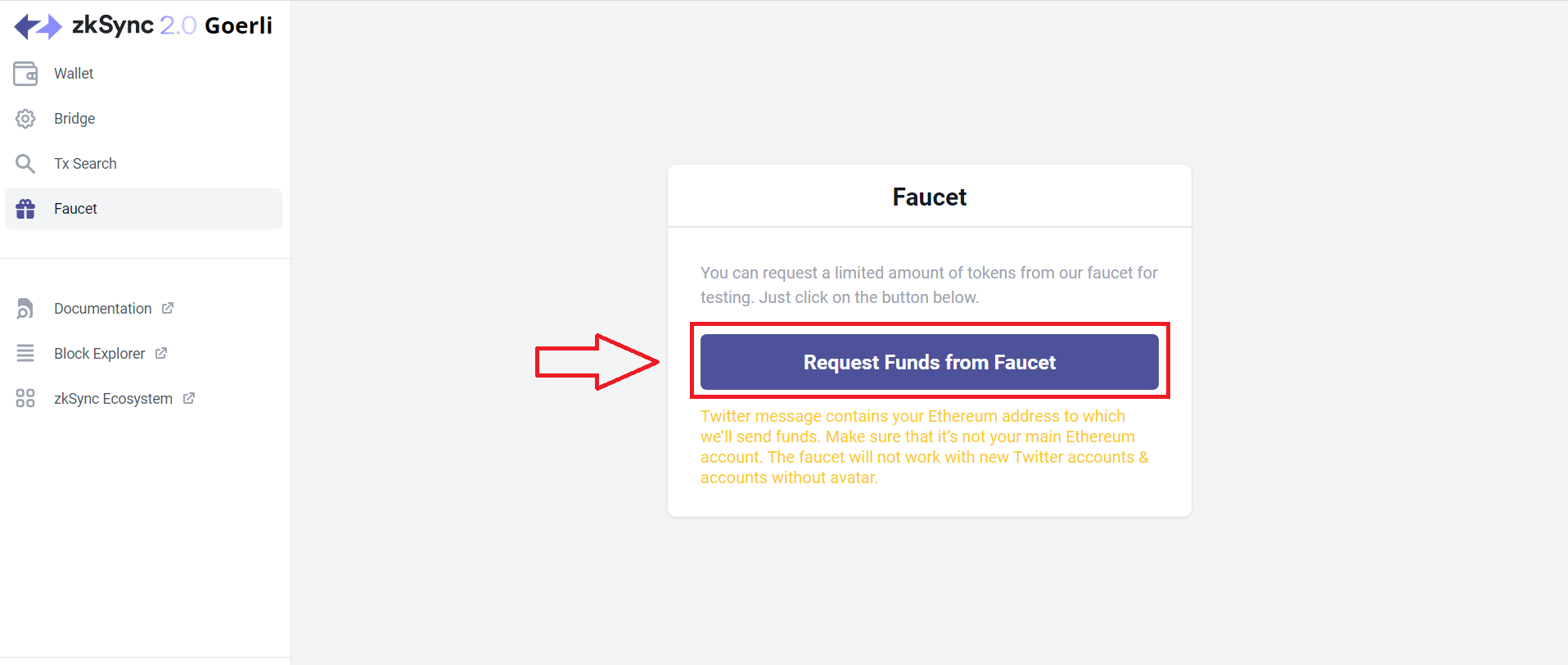Open the Wallet menu item
The width and height of the screenshot is (1568, 665).
point(143,74)
